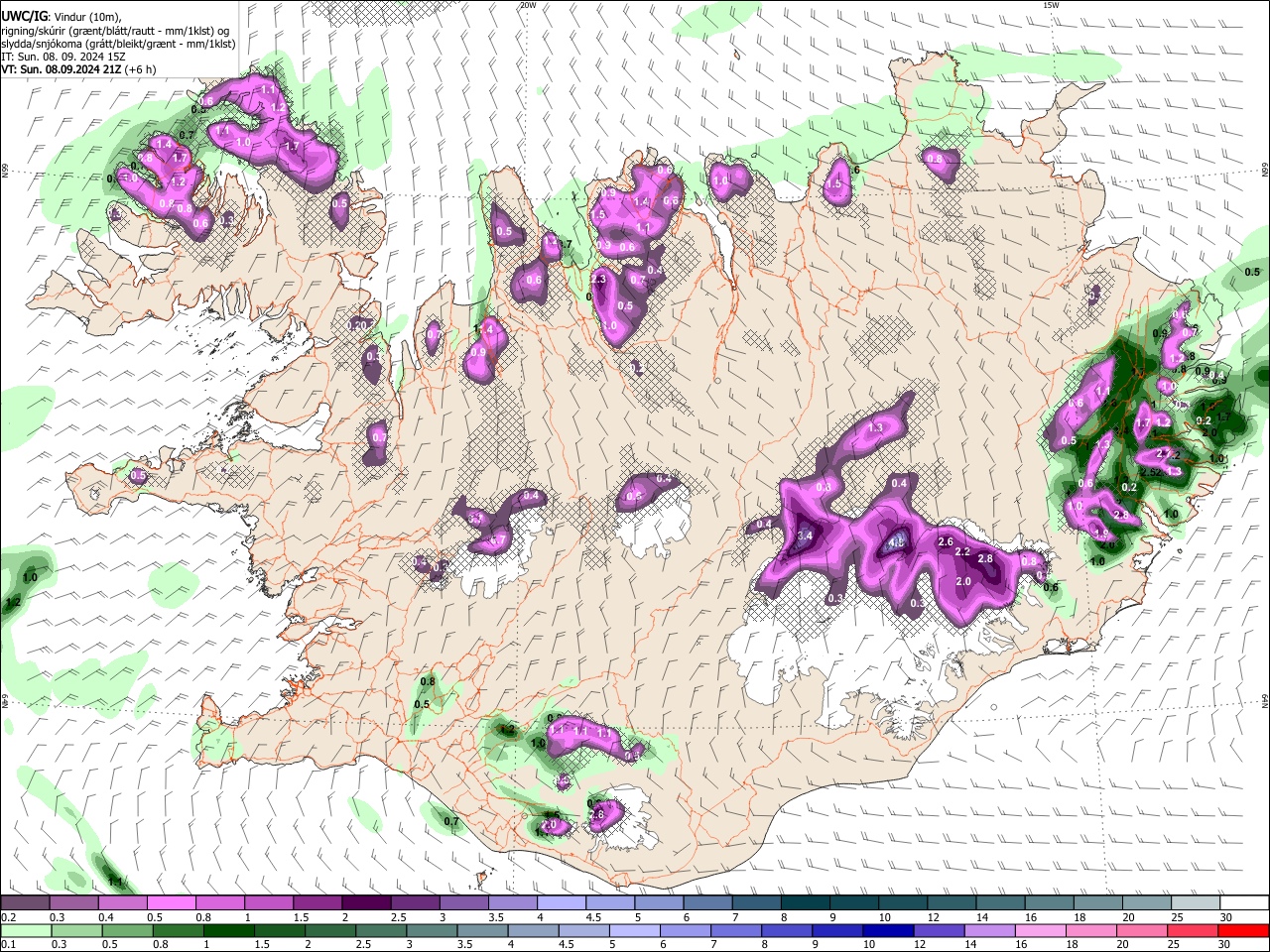Click the 0.1 label under the green legend row
This screenshot has width=1270, height=952.
coord(7,945)
